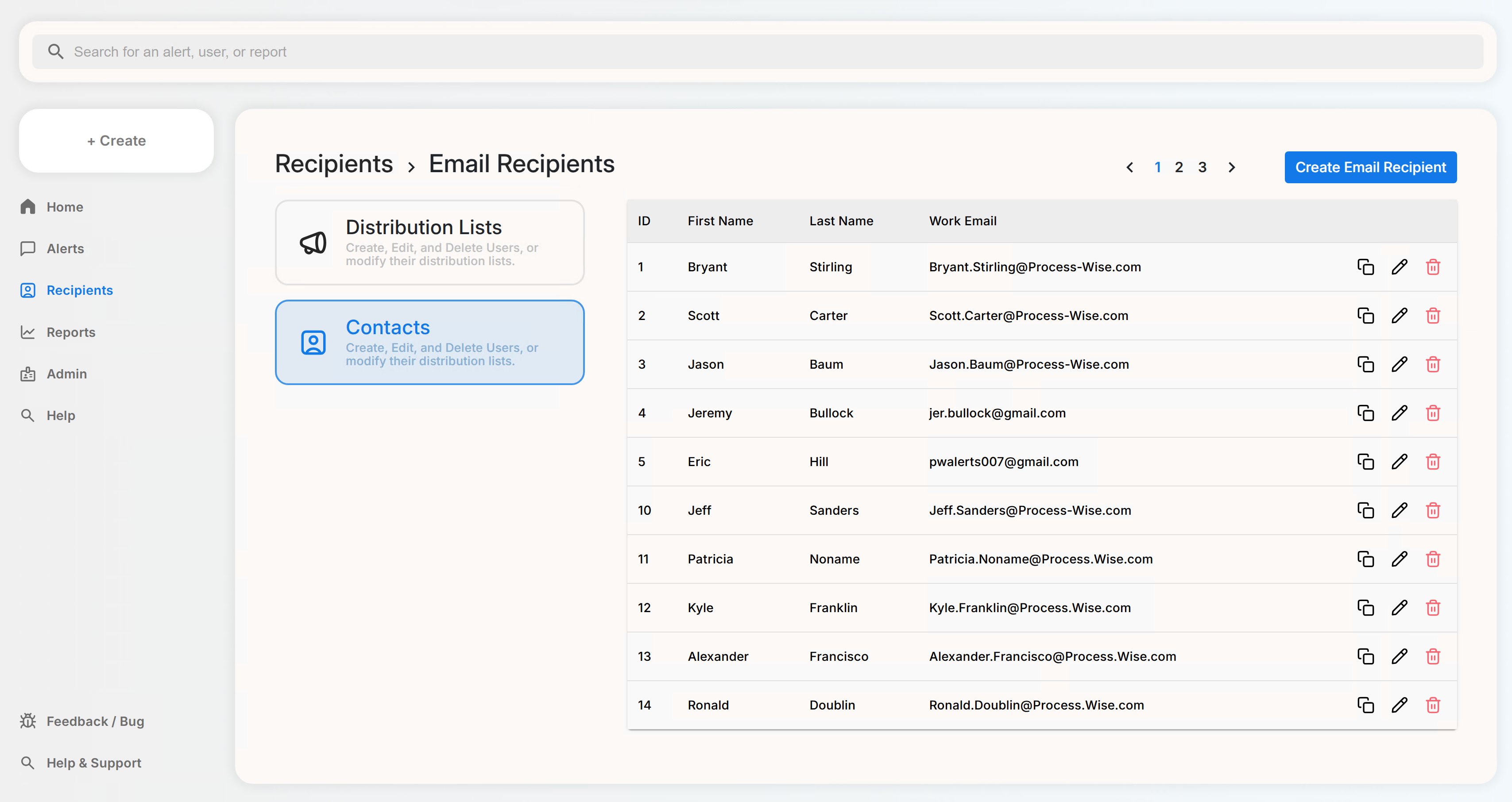Delete Ronald Doublin's email recipient
The height and width of the screenshot is (802, 1512).
coord(1433,705)
